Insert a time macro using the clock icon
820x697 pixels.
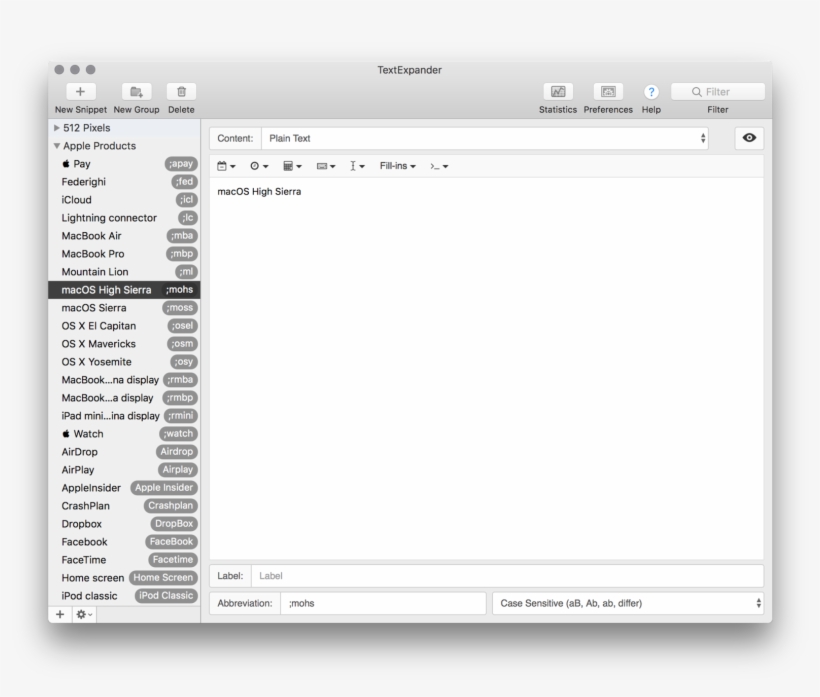click(x=256, y=168)
